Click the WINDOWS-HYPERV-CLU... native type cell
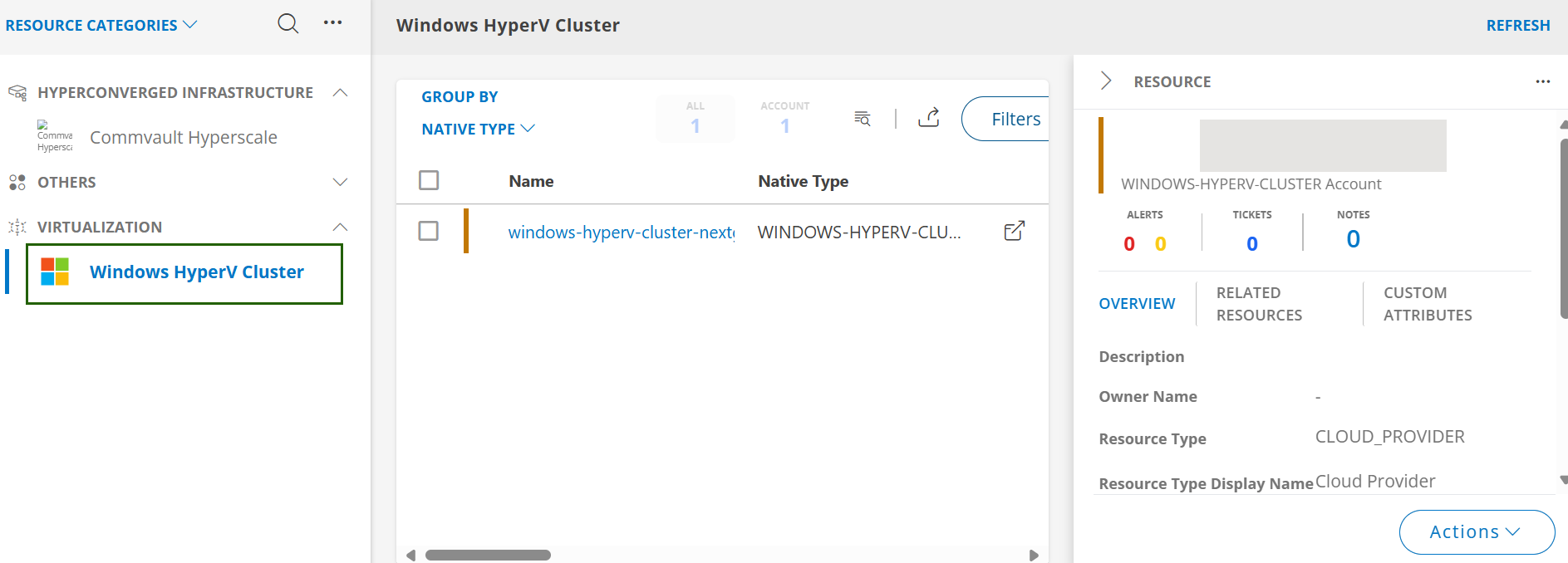 tap(859, 233)
